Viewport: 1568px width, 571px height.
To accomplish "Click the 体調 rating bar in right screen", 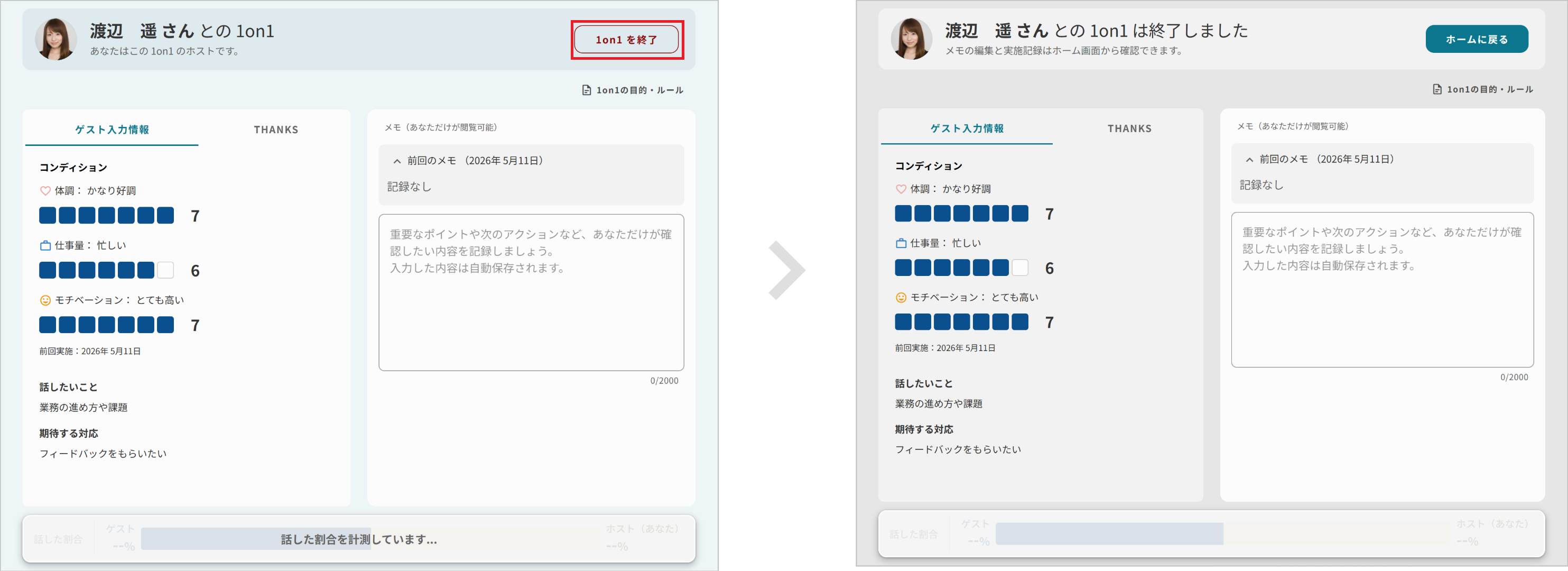I will tap(961, 214).
